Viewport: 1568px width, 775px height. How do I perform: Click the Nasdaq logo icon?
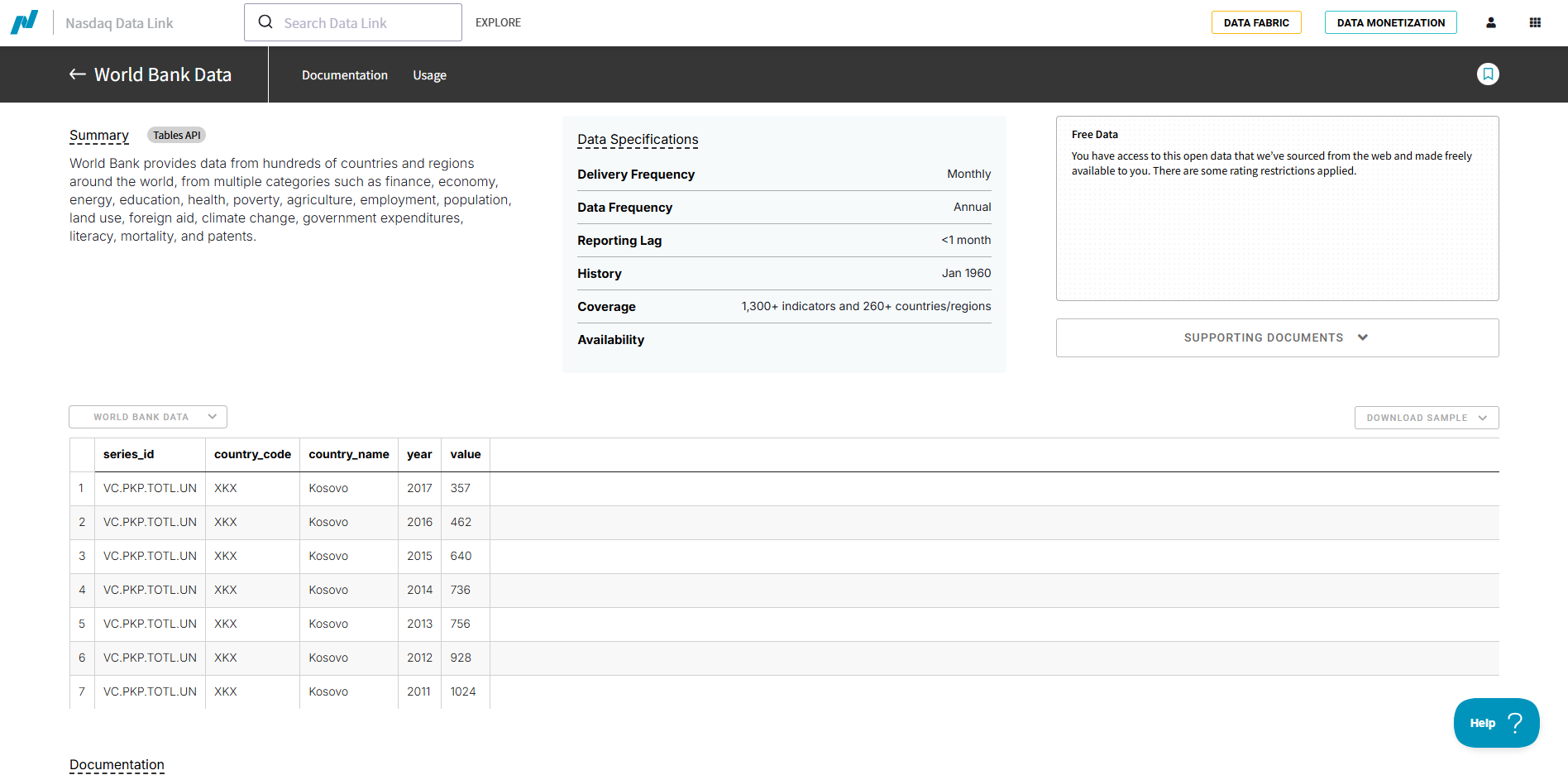pyautogui.click(x=24, y=22)
